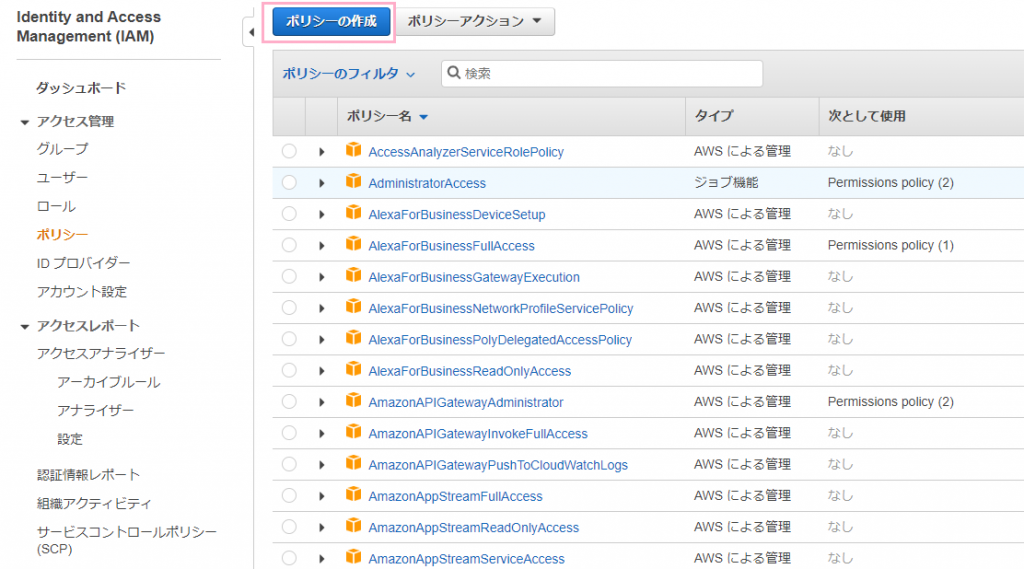Open the AlexaForBusinessFullAccess policy link
The height and width of the screenshot is (569, 1024).
coord(451,246)
